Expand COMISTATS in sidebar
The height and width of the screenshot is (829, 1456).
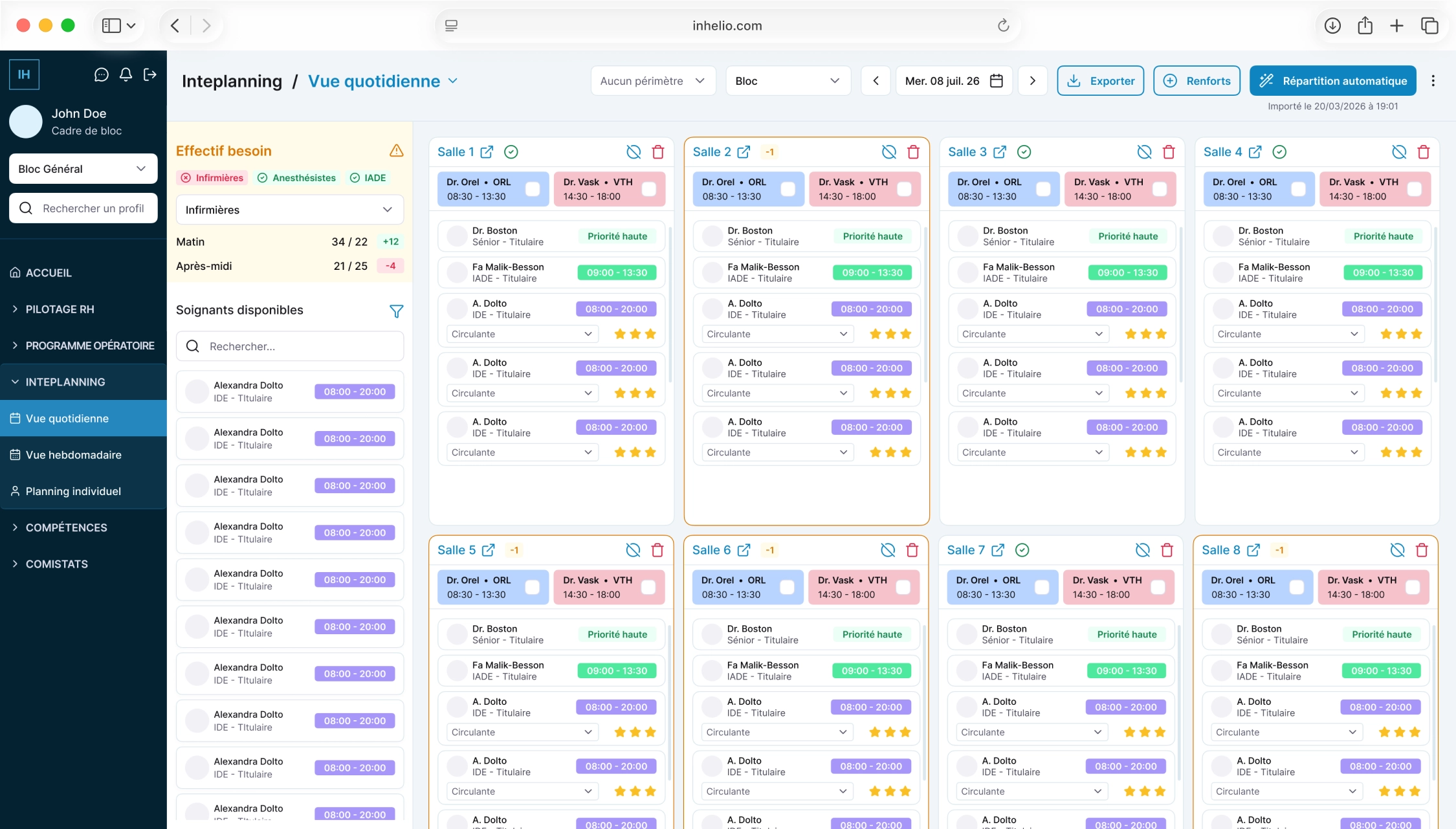click(83, 564)
